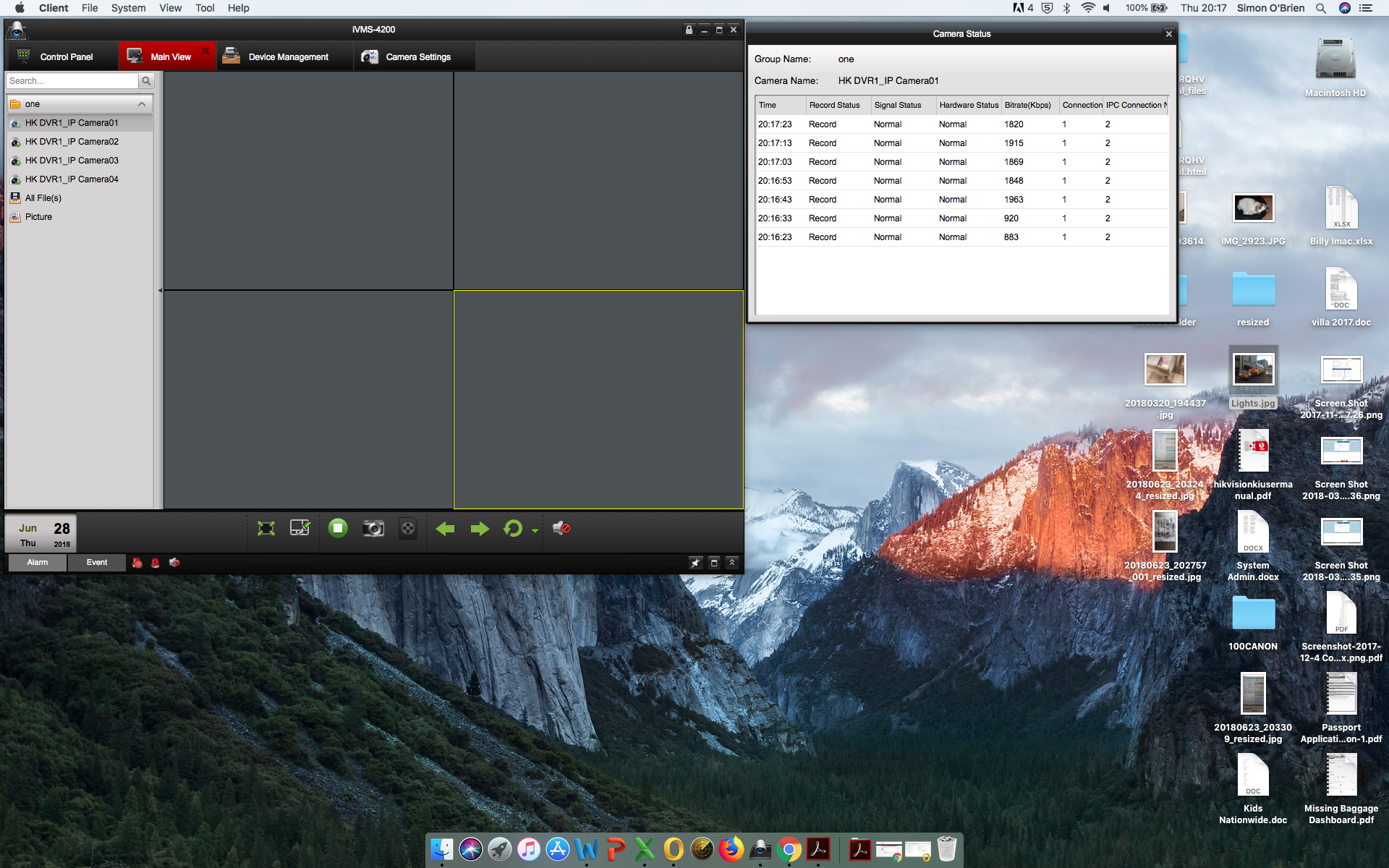Screen dimensions: 1389x868
Task: Open the Tool menu in menu bar
Action: tap(205, 8)
